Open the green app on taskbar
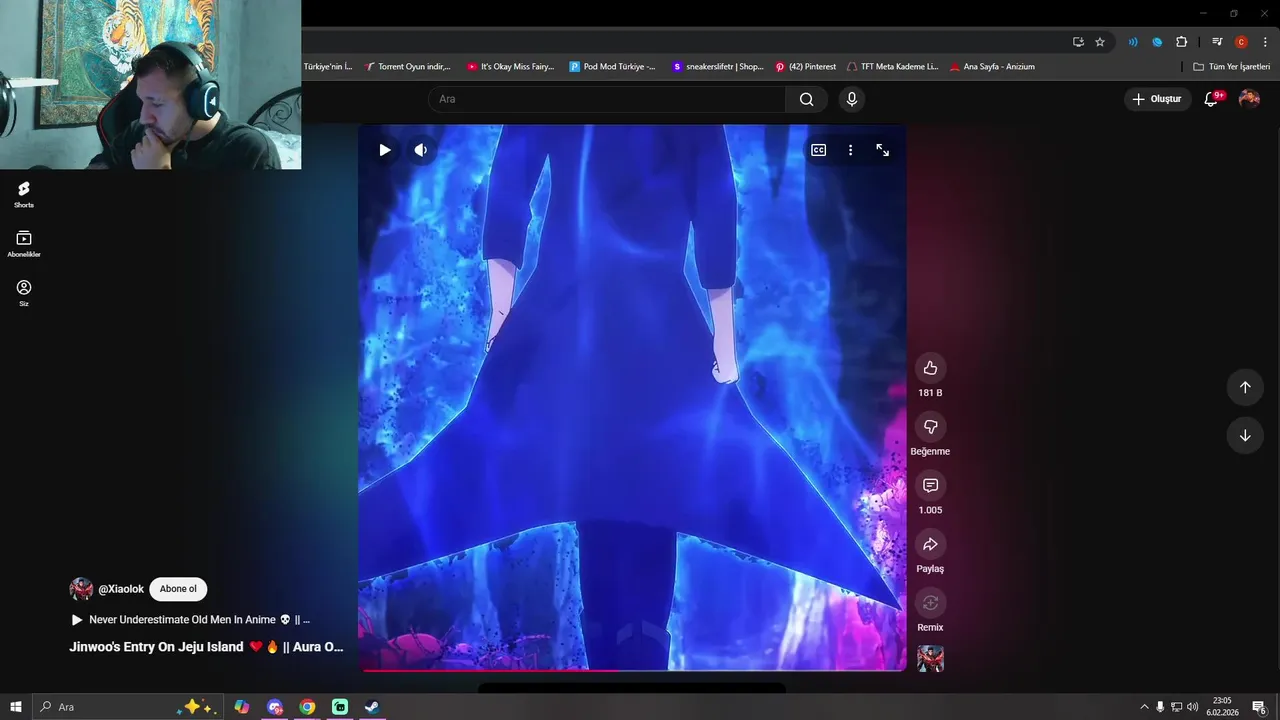 tap(340, 707)
